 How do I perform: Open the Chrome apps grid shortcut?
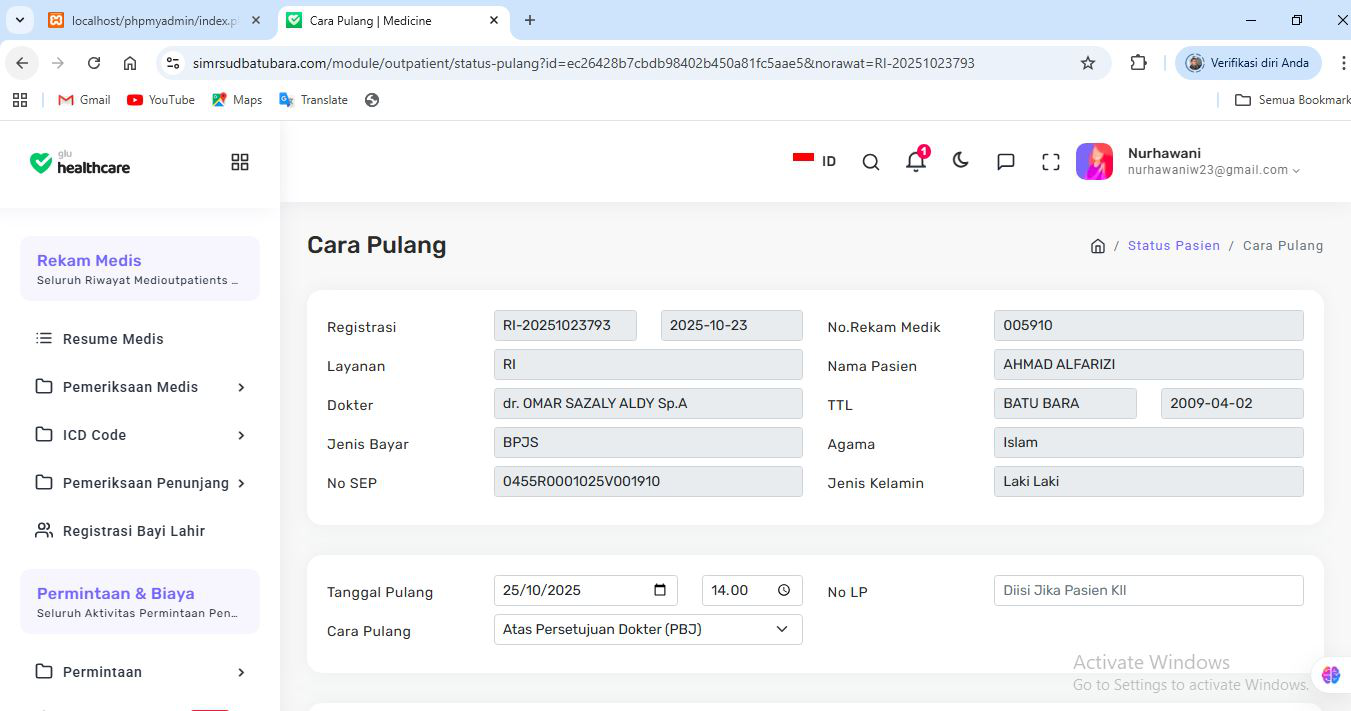tap(20, 100)
